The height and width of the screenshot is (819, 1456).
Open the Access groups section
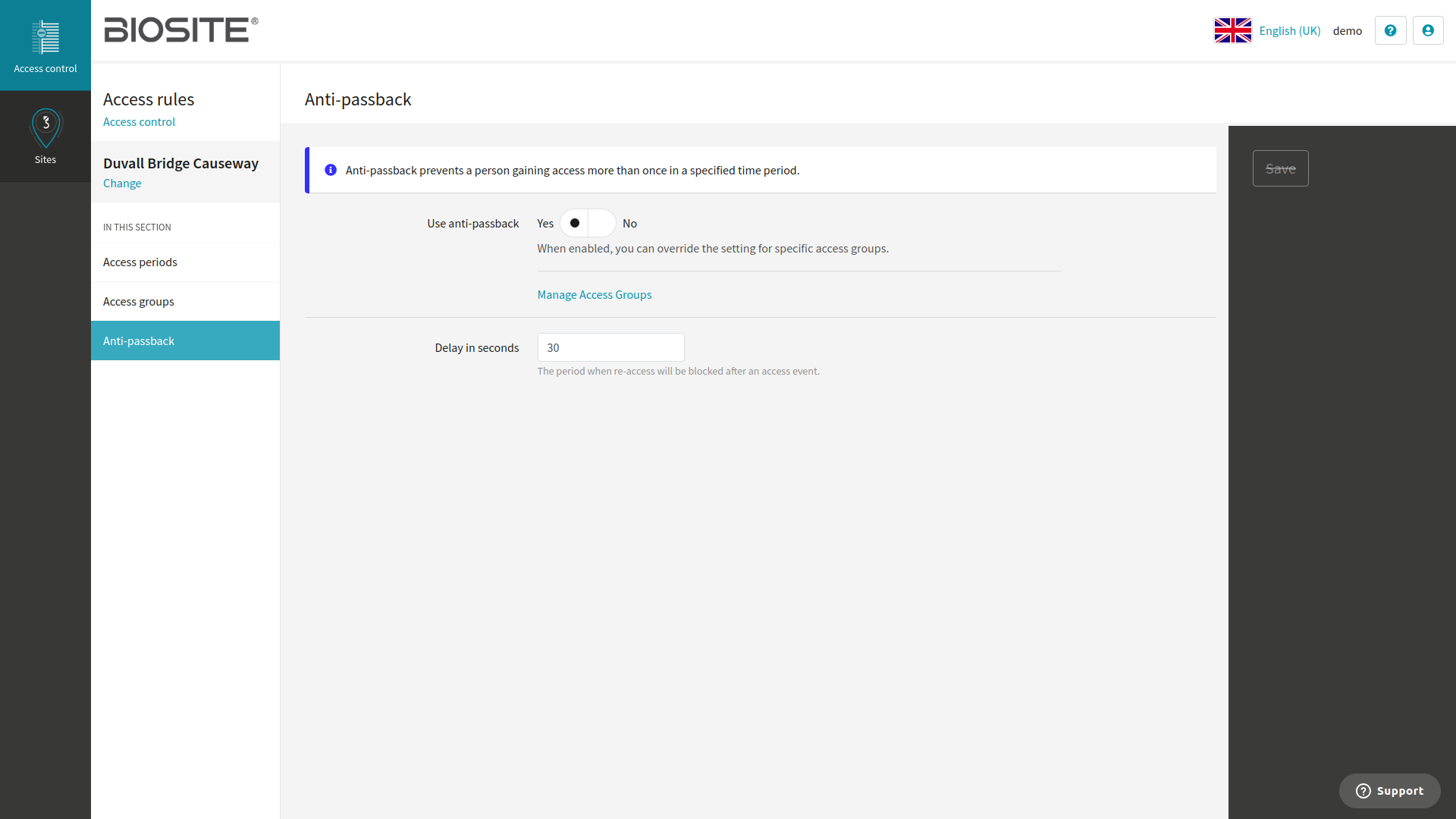pyautogui.click(x=185, y=302)
